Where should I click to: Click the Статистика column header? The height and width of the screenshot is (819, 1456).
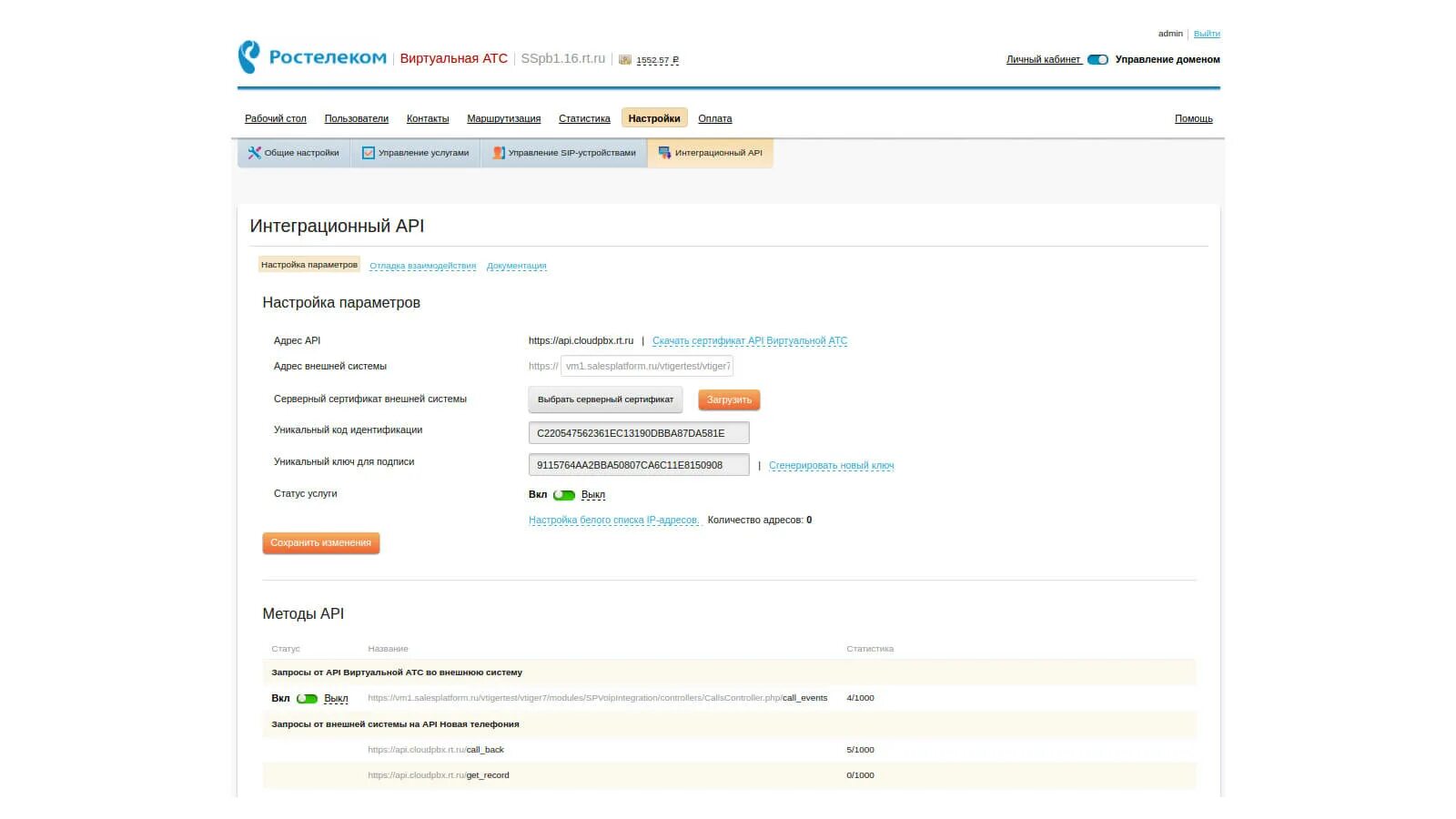point(870,649)
